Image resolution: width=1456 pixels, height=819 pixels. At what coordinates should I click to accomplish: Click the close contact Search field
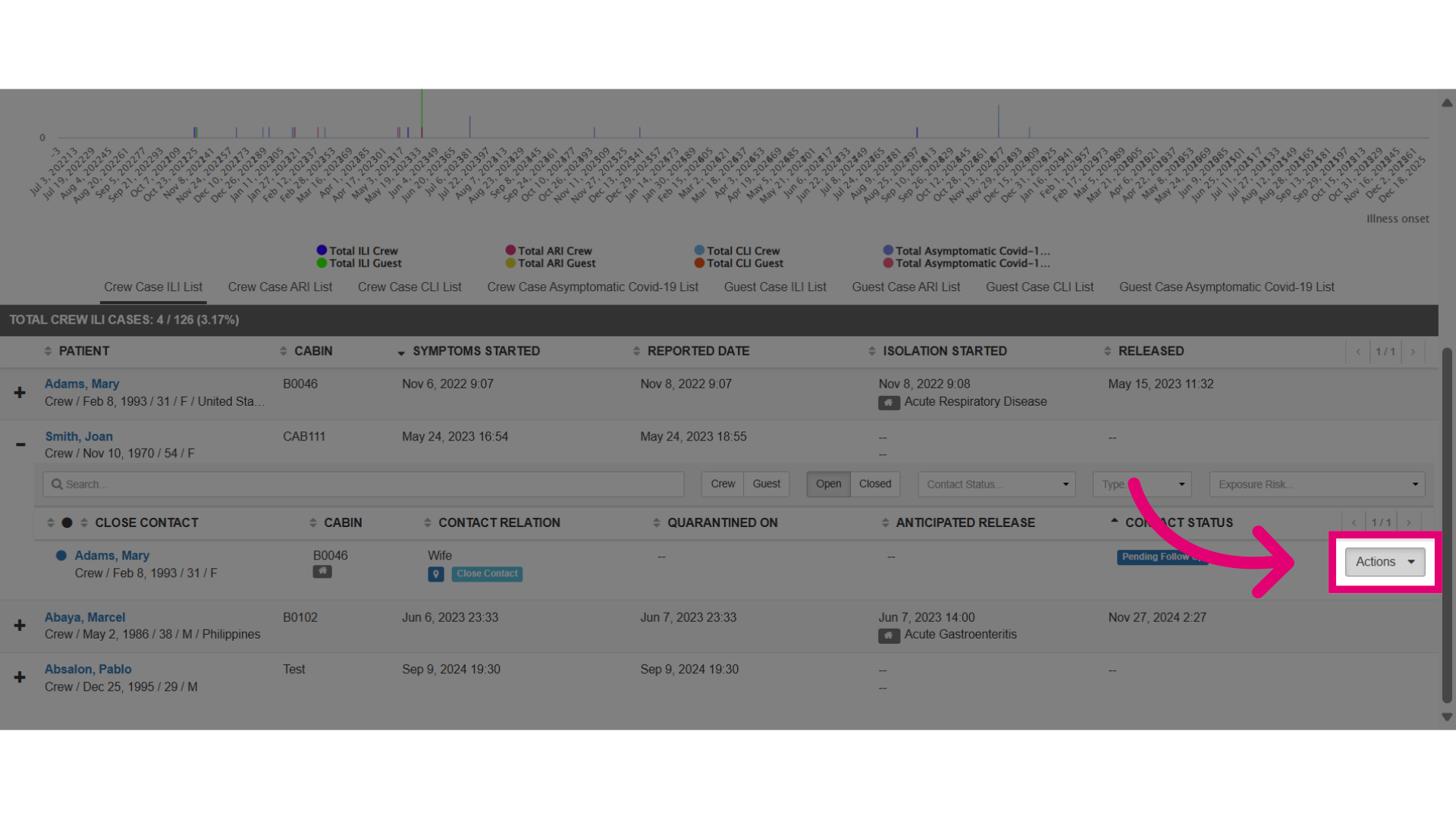tap(363, 485)
